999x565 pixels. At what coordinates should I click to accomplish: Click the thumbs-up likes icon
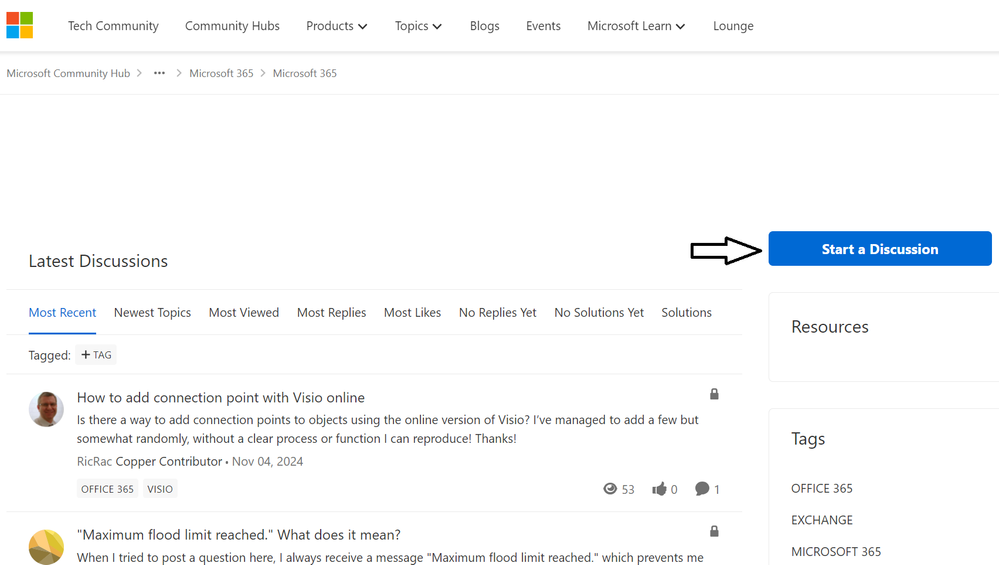click(x=659, y=489)
